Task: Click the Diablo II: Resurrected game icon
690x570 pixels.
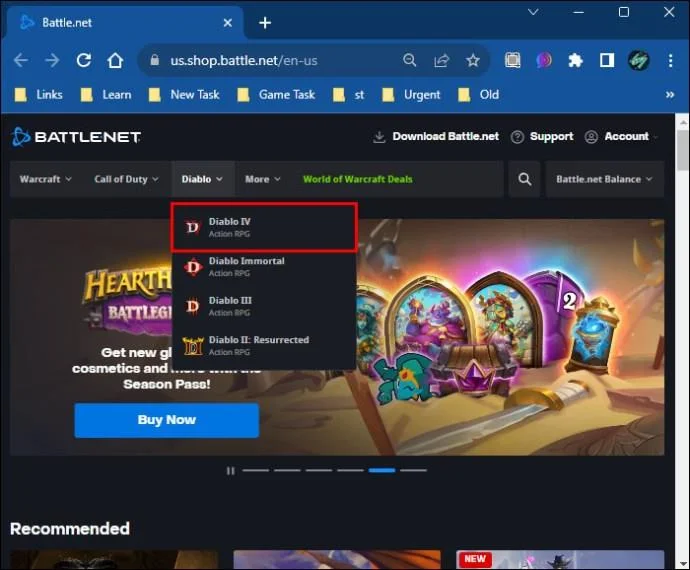Action: [x=193, y=346]
